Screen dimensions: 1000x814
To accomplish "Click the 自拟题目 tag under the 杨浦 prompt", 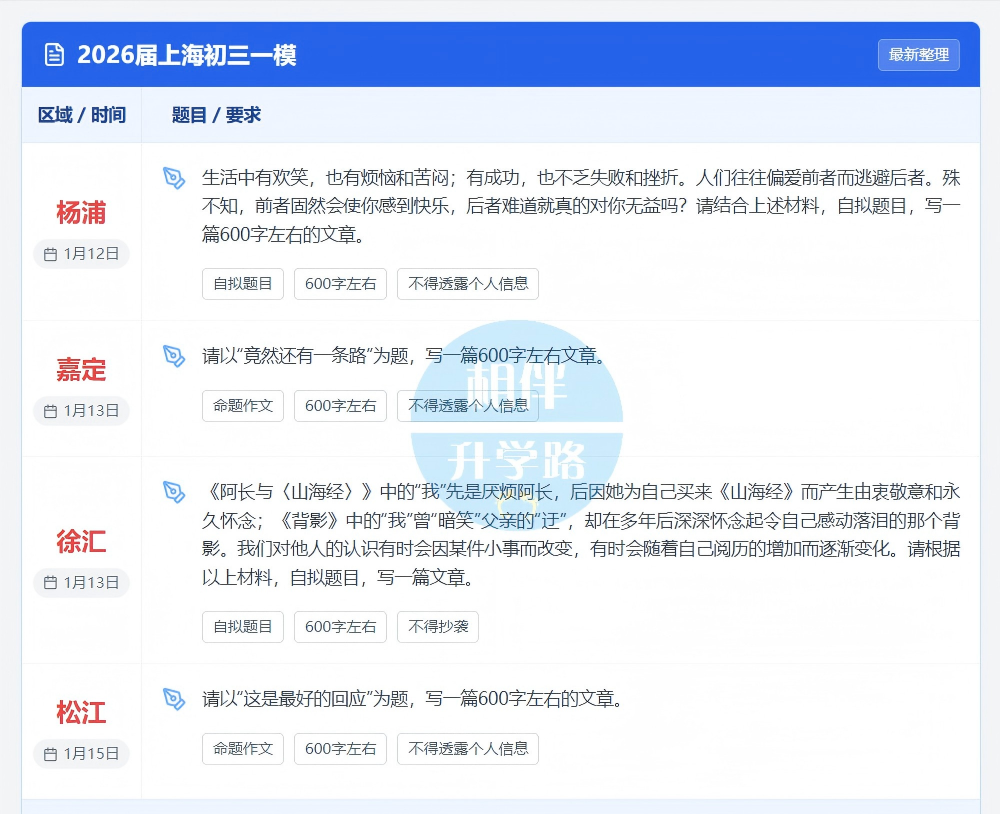I will pyautogui.click(x=242, y=284).
